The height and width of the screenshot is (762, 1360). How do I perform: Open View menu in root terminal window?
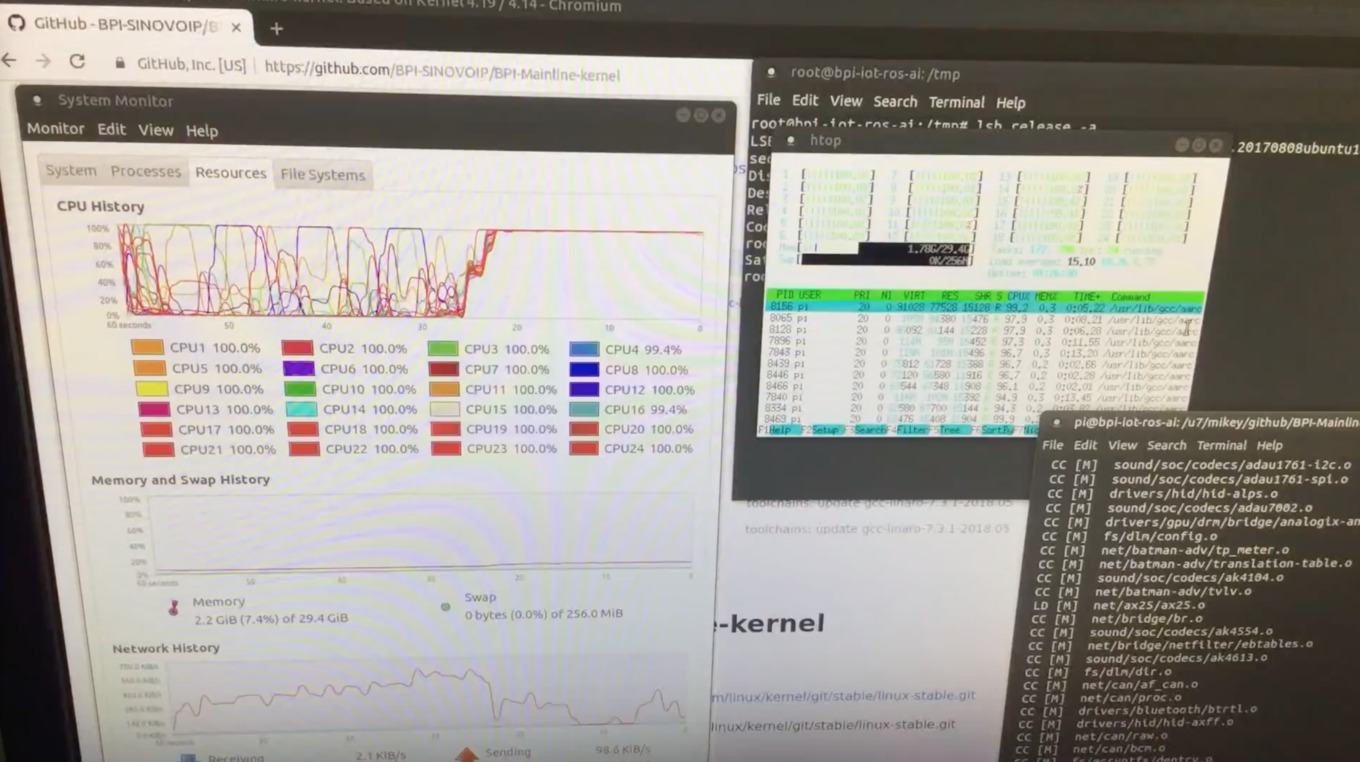(846, 101)
